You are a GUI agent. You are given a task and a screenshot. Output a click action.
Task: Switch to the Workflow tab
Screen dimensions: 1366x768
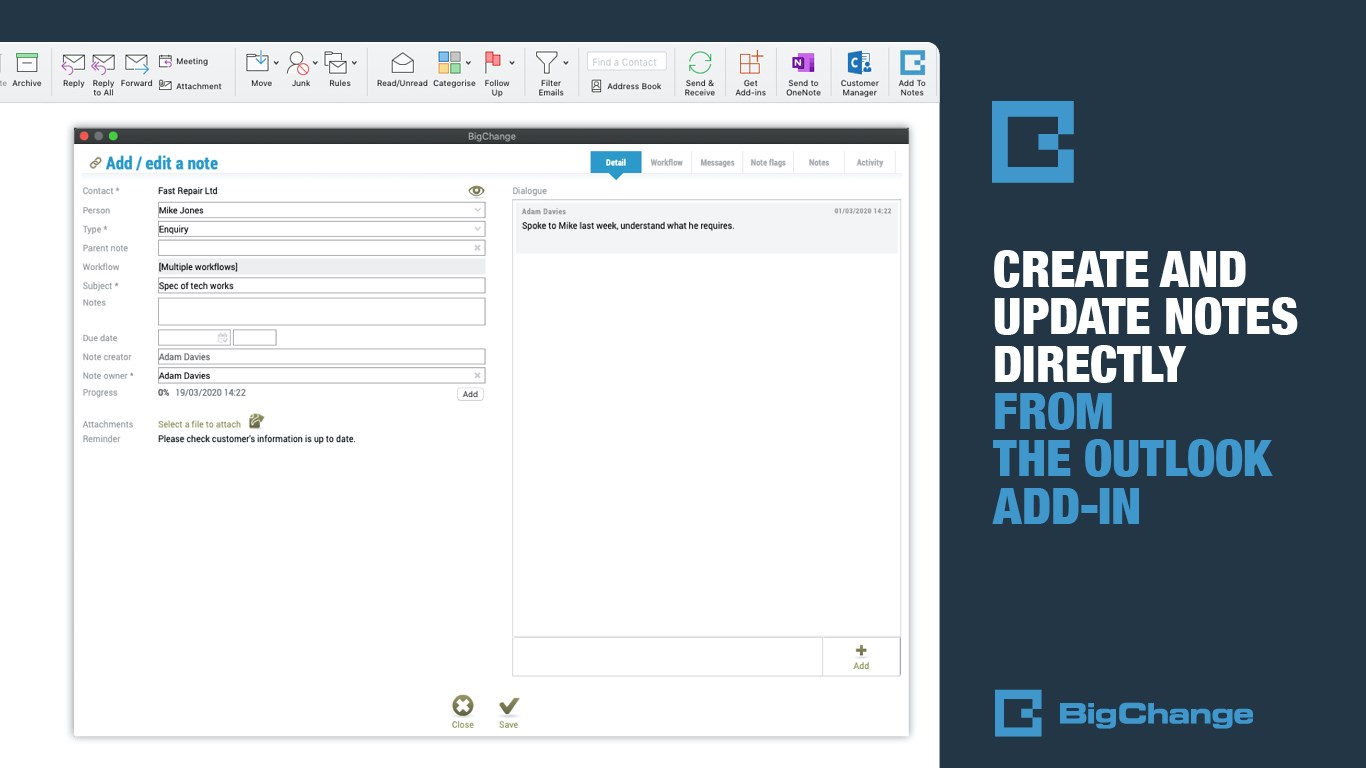tap(667, 163)
